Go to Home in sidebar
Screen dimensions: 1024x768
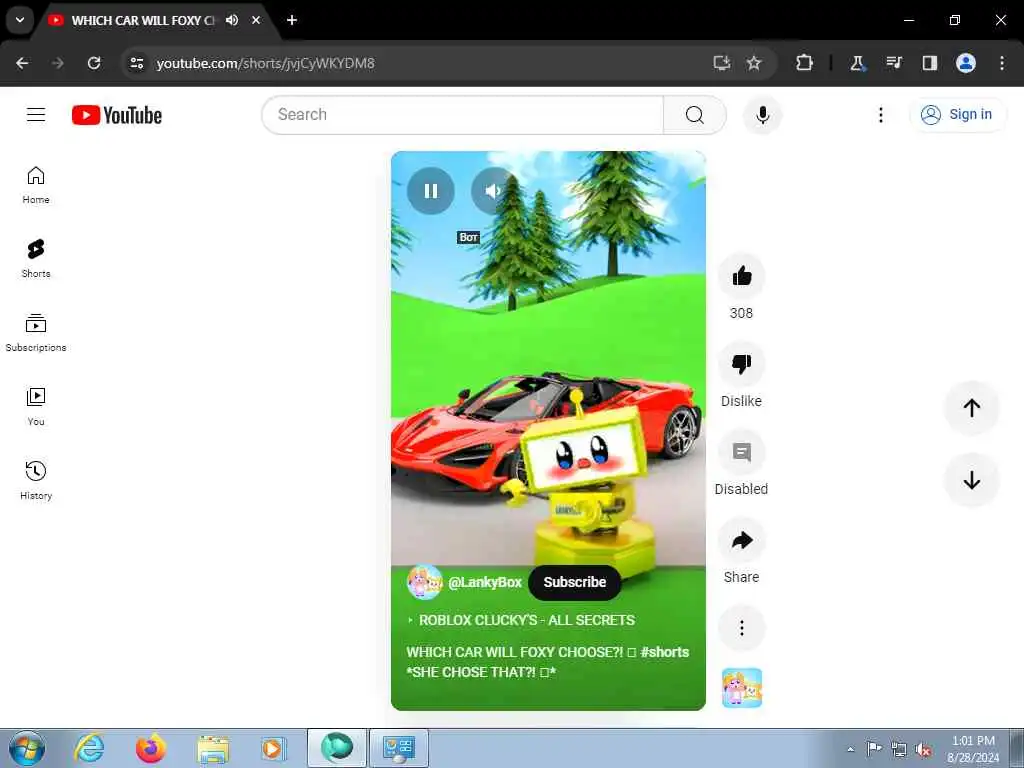click(x=36, y=185)
